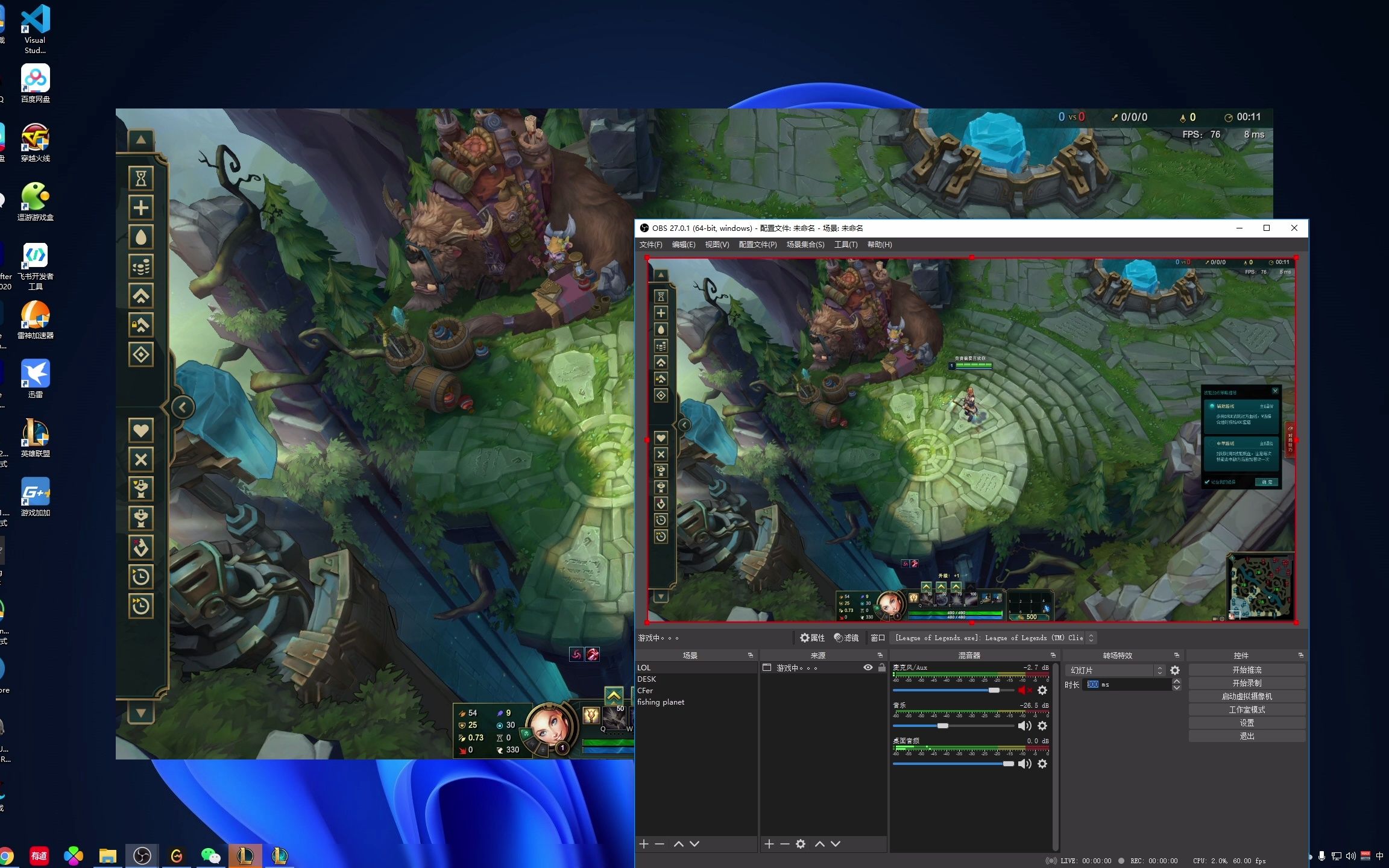Increase transition duration with up stepper
Screen dimensions: 1389x868
tap(1177, 681)
